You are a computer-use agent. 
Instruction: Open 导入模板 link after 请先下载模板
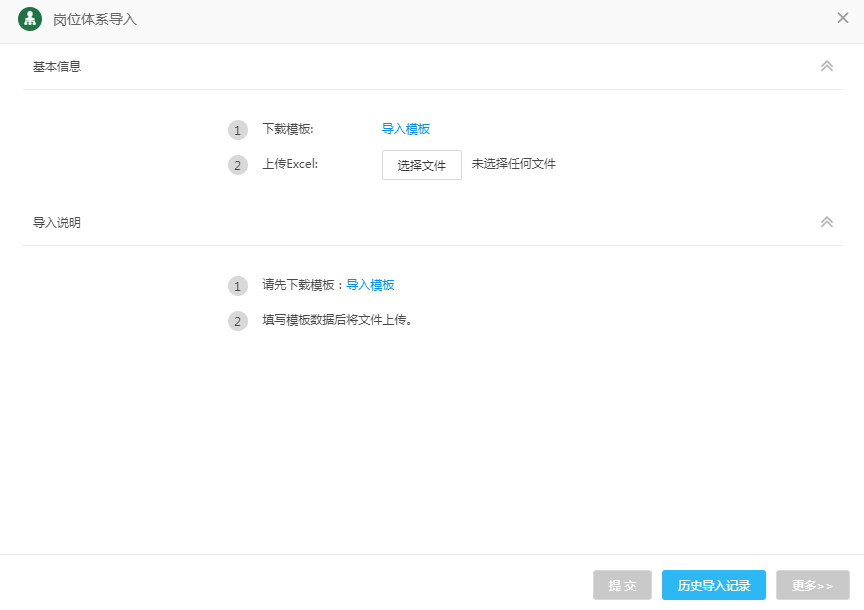pos(370,285)
